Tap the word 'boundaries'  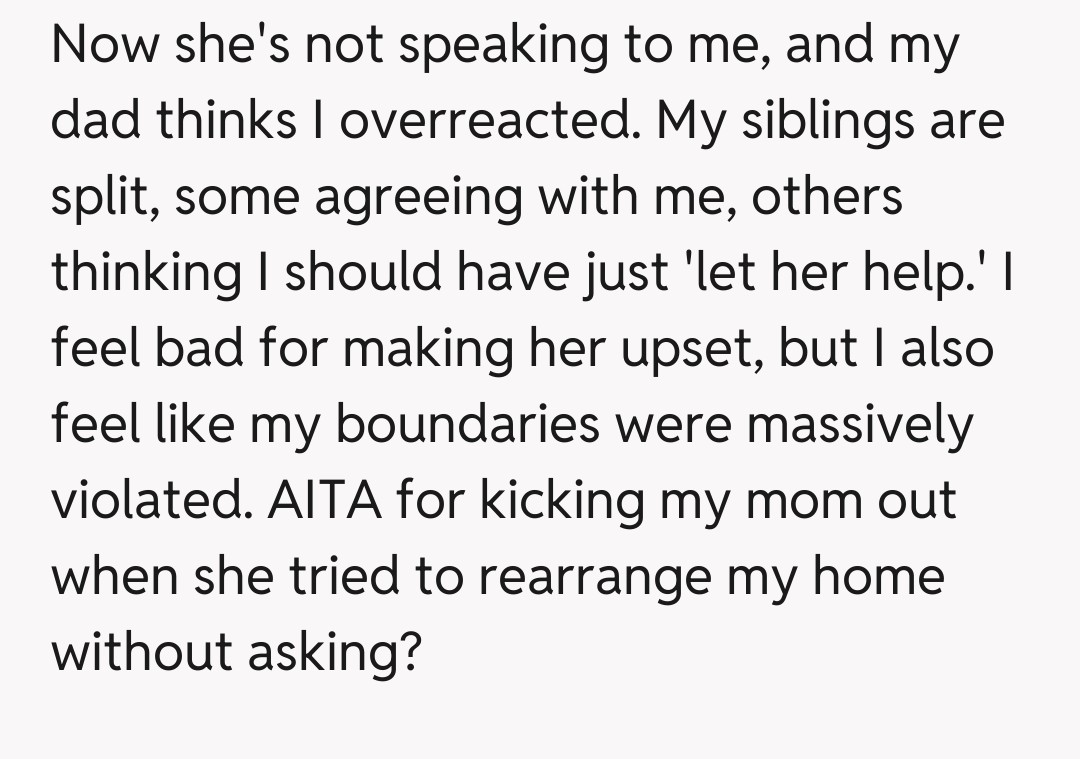[469, 424]
